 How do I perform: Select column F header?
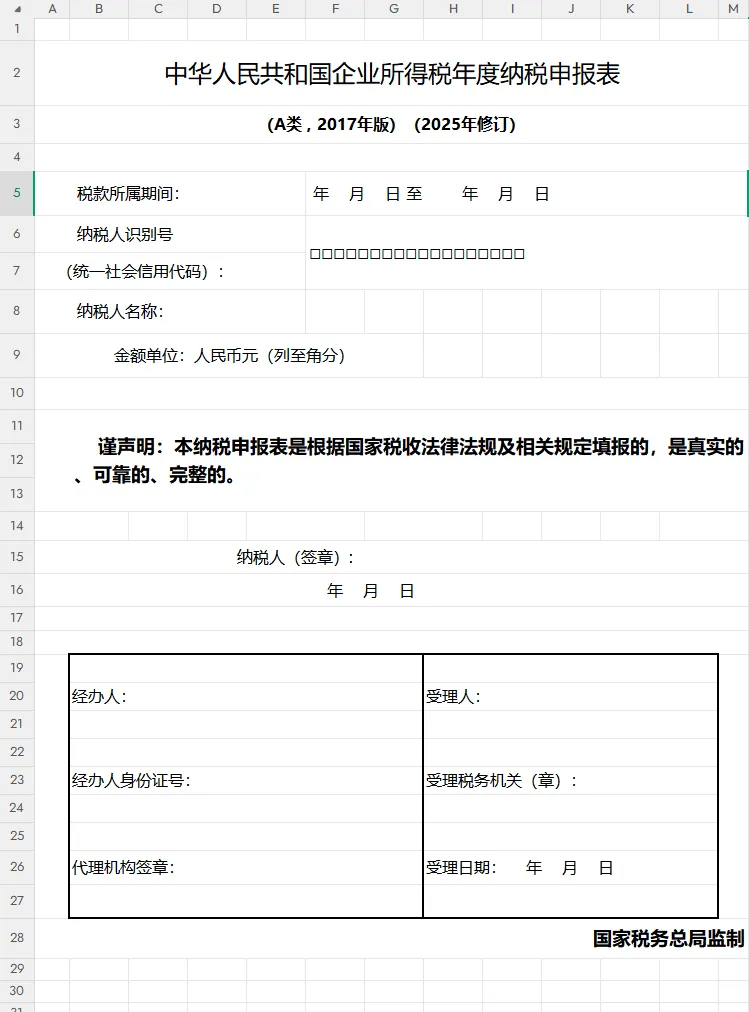[335, 9]
